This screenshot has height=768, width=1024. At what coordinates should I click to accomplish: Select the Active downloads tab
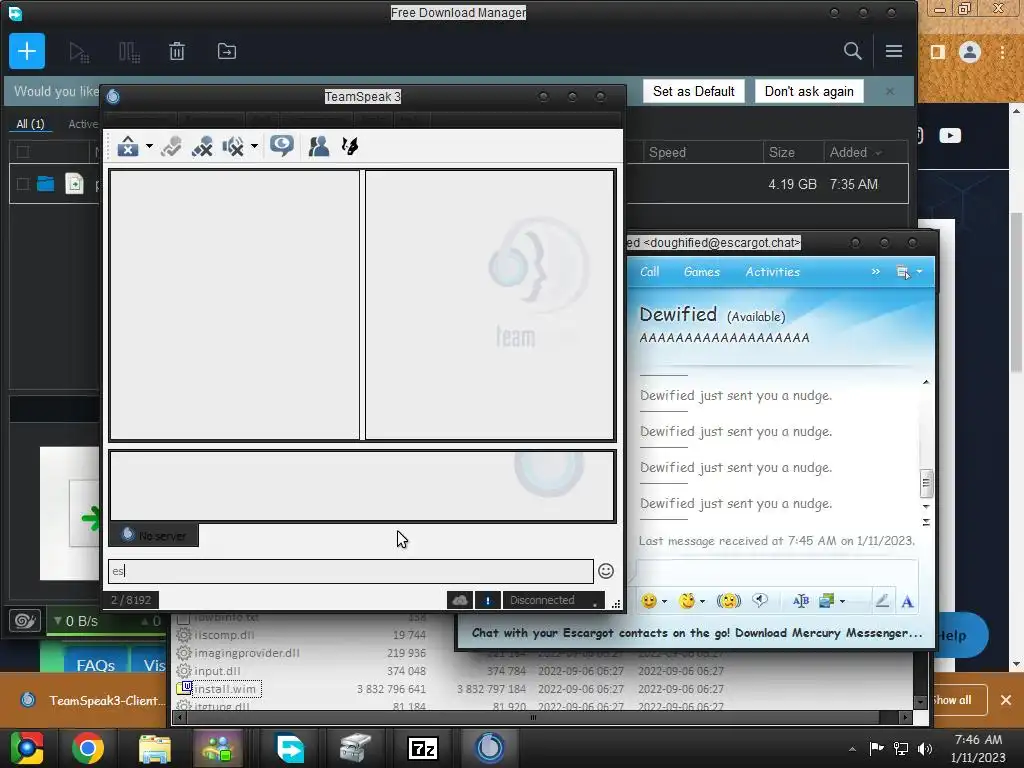click(x=84, y=123)
